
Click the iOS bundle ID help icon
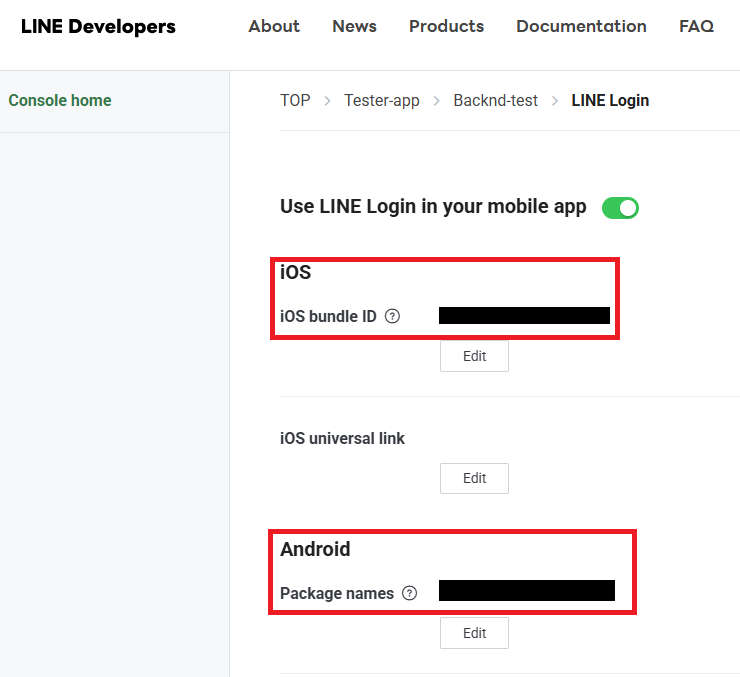tap(392, 316)
